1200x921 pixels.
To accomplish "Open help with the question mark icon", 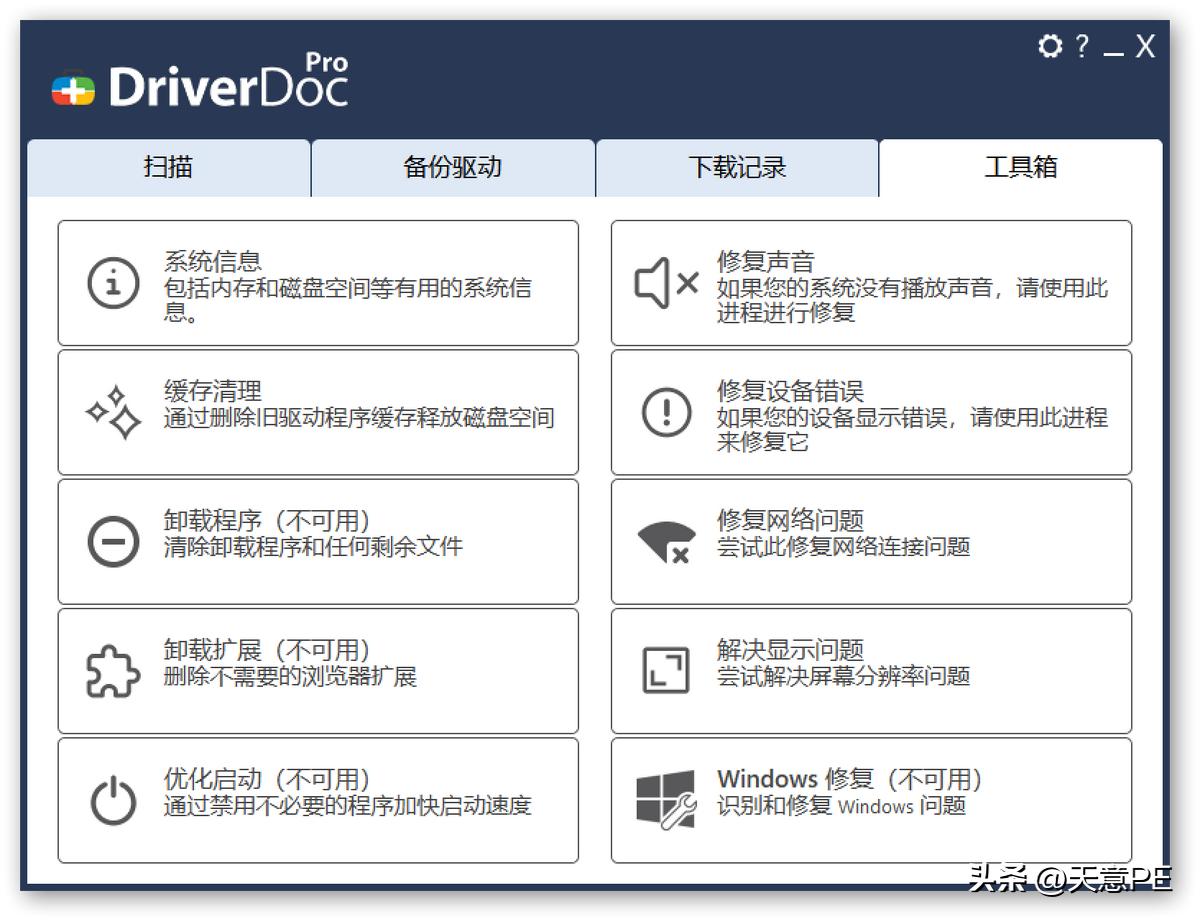I will [1082, 46].
